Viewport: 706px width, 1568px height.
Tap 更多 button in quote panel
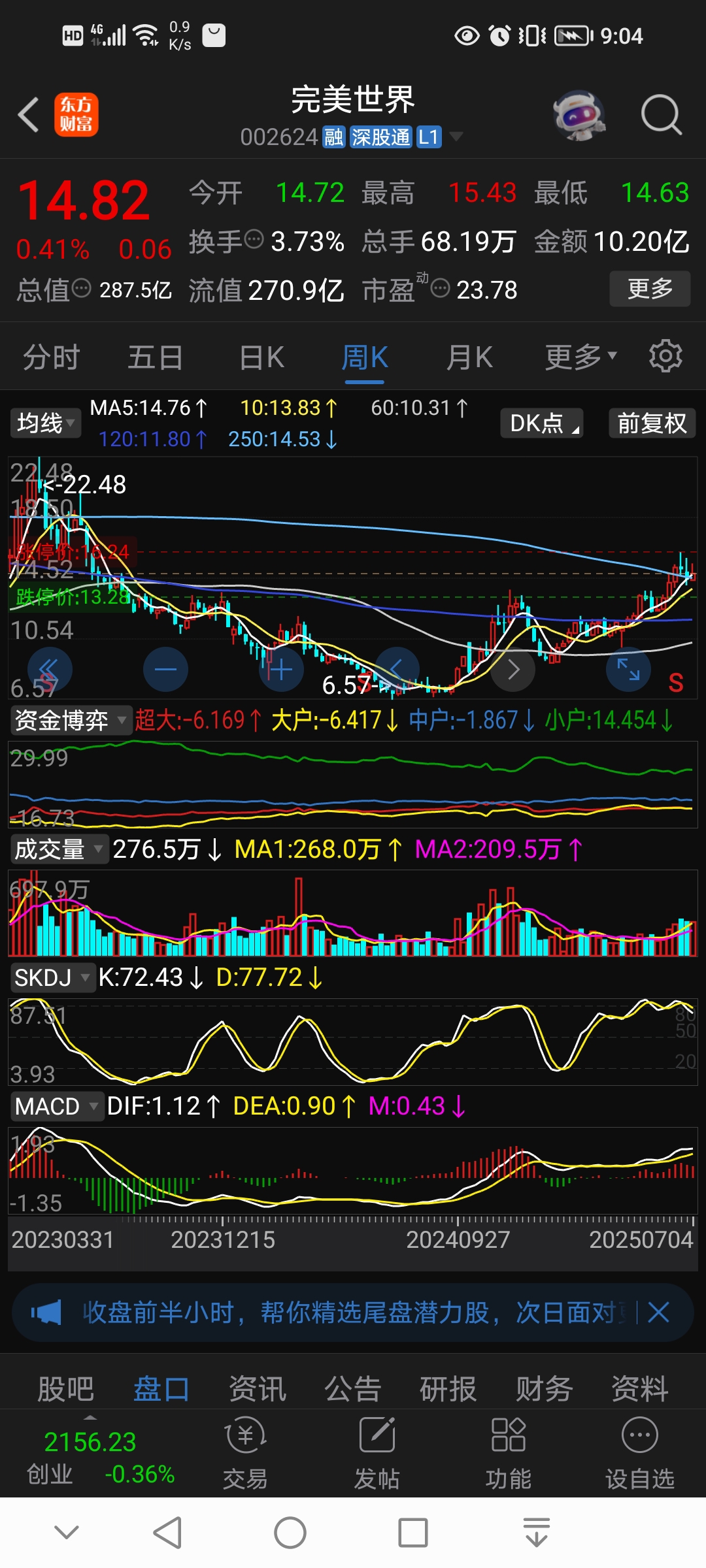pos(650,288)
